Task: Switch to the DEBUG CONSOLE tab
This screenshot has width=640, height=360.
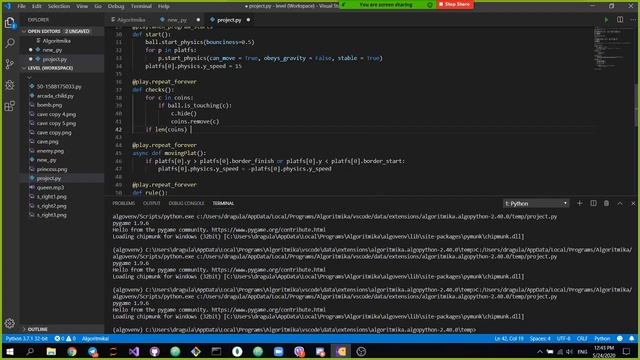Action: coord(186,203)
